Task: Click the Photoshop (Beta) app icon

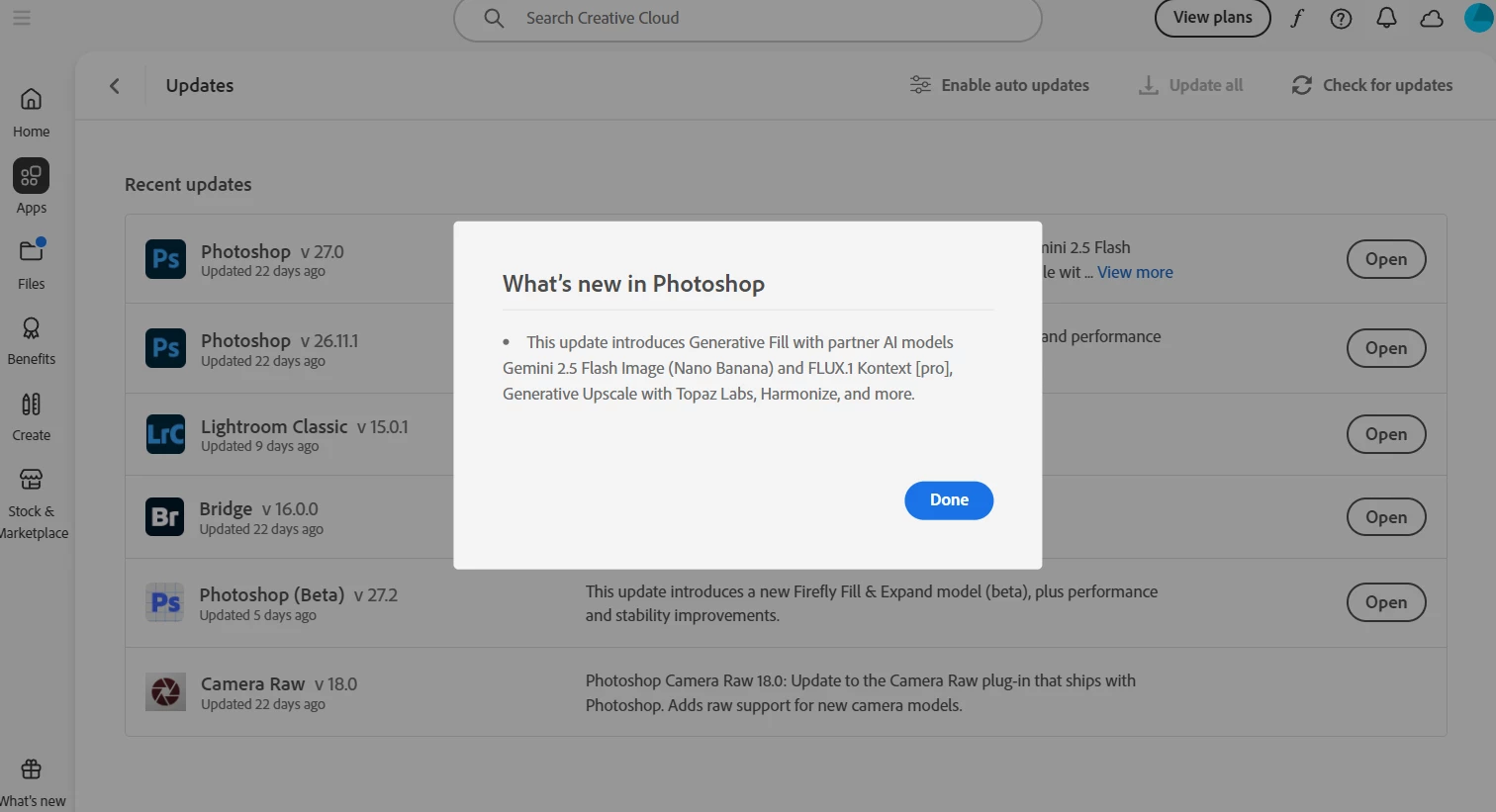Action: [x=165, y=602]
